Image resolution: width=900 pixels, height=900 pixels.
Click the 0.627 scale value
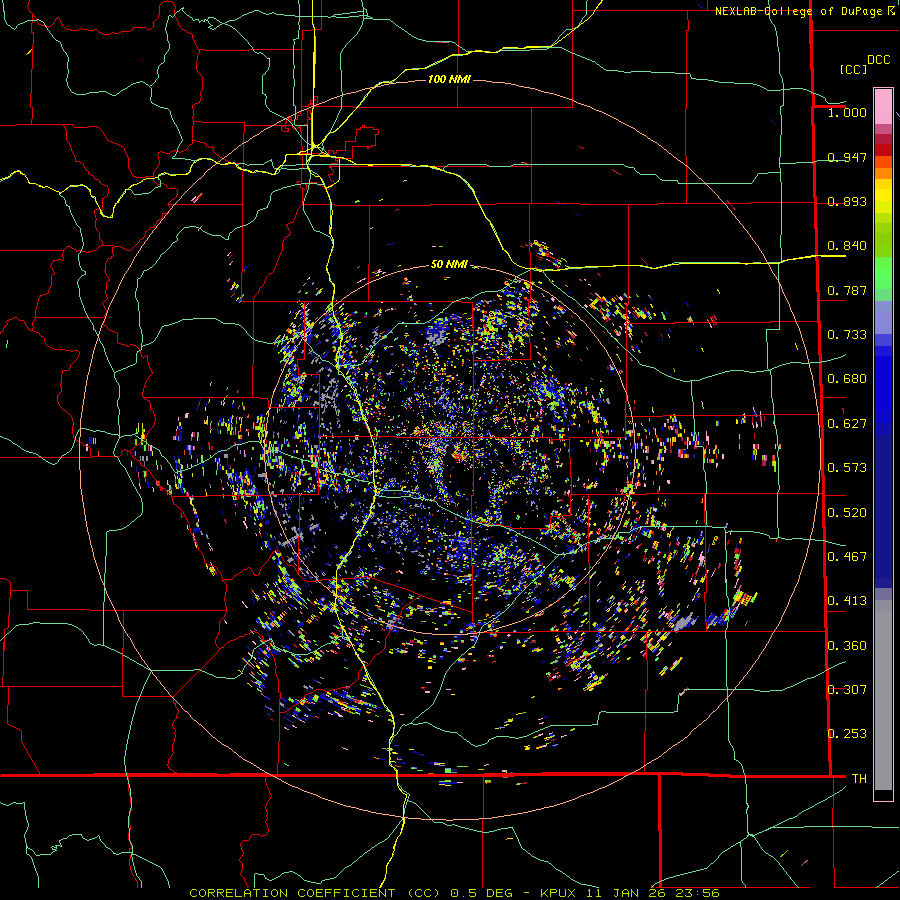847,423
